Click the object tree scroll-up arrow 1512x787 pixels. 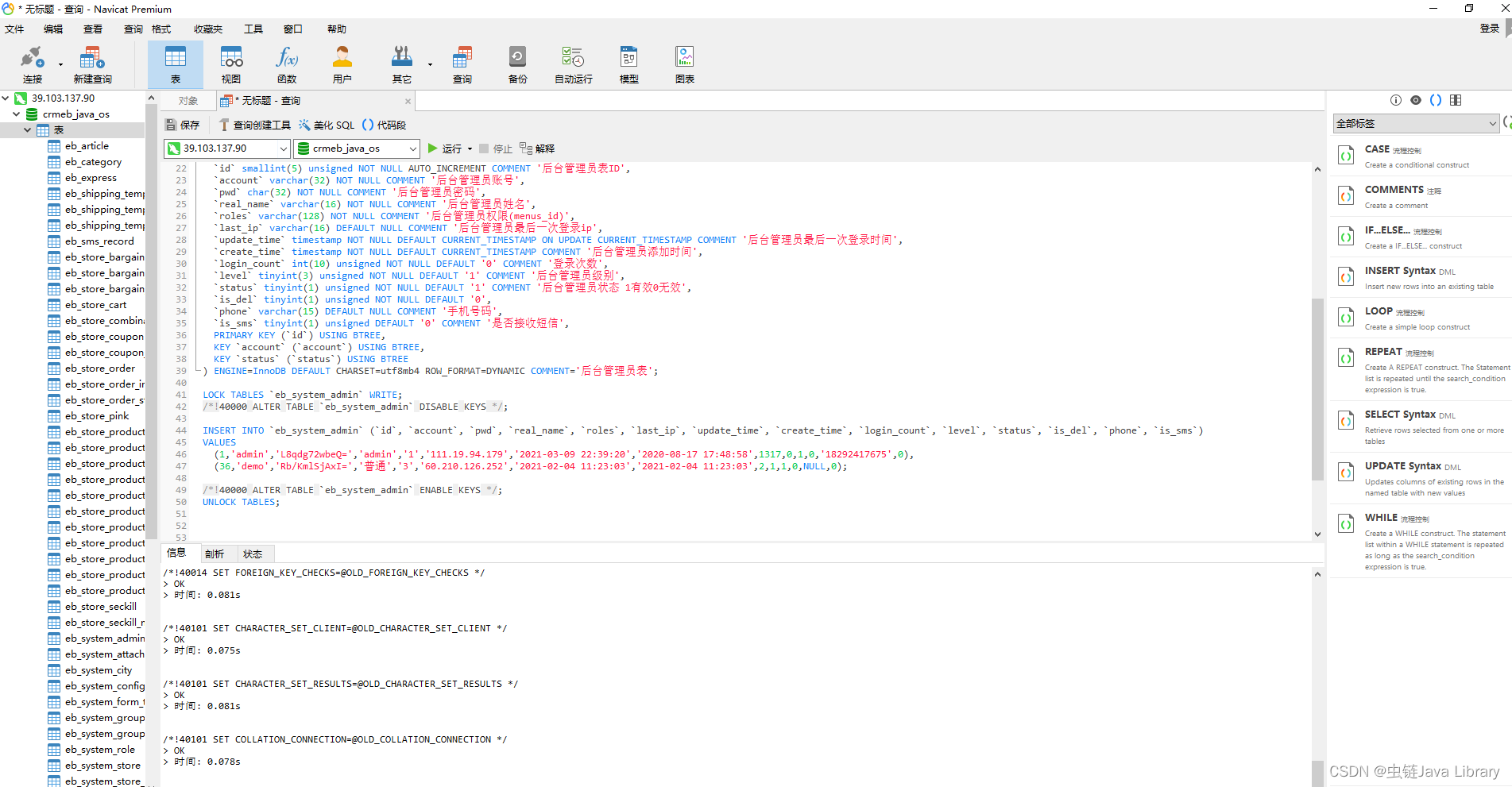click(x=151, y=98)
